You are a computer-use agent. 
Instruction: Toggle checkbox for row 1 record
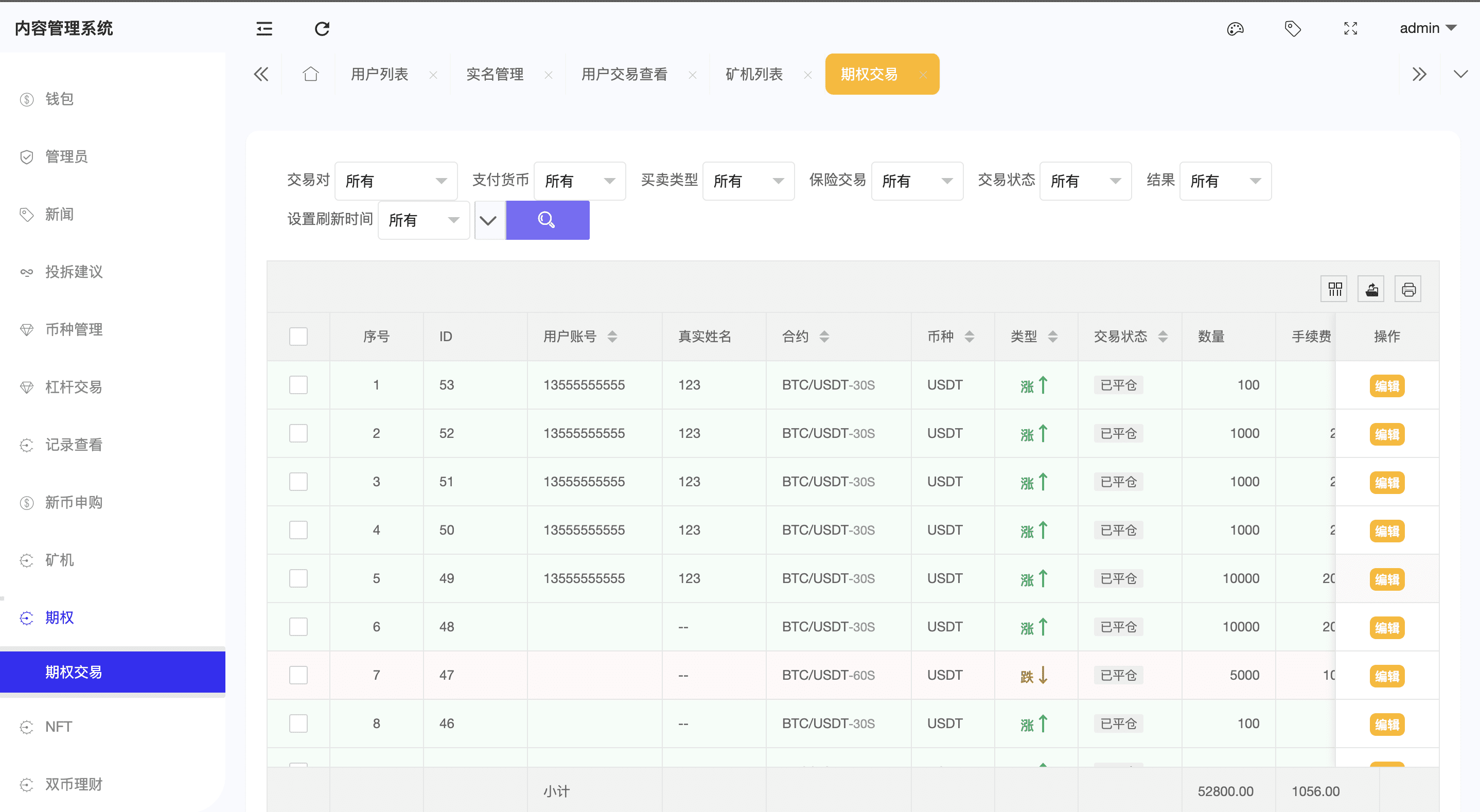(298, 384)
